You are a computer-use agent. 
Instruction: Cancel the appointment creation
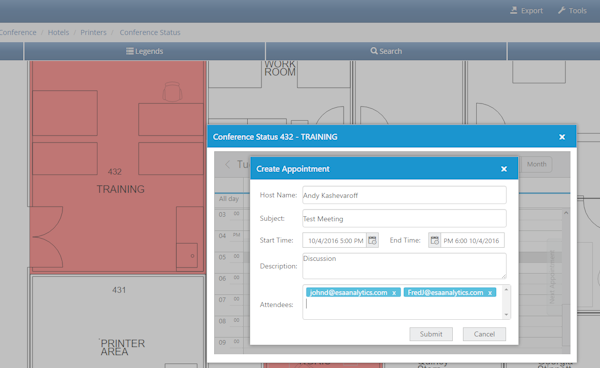(x=484, y=334)
